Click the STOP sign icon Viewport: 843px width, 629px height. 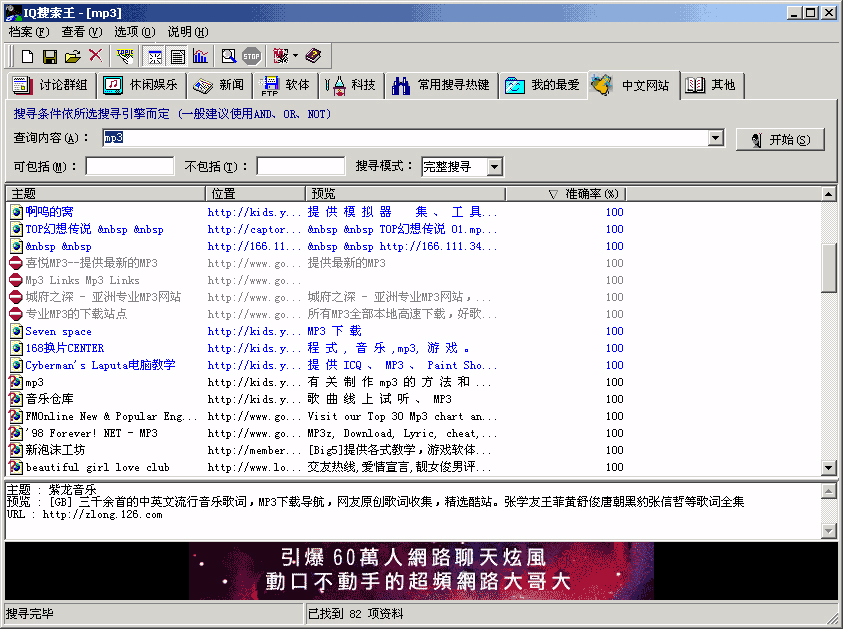tap(251, 56)
